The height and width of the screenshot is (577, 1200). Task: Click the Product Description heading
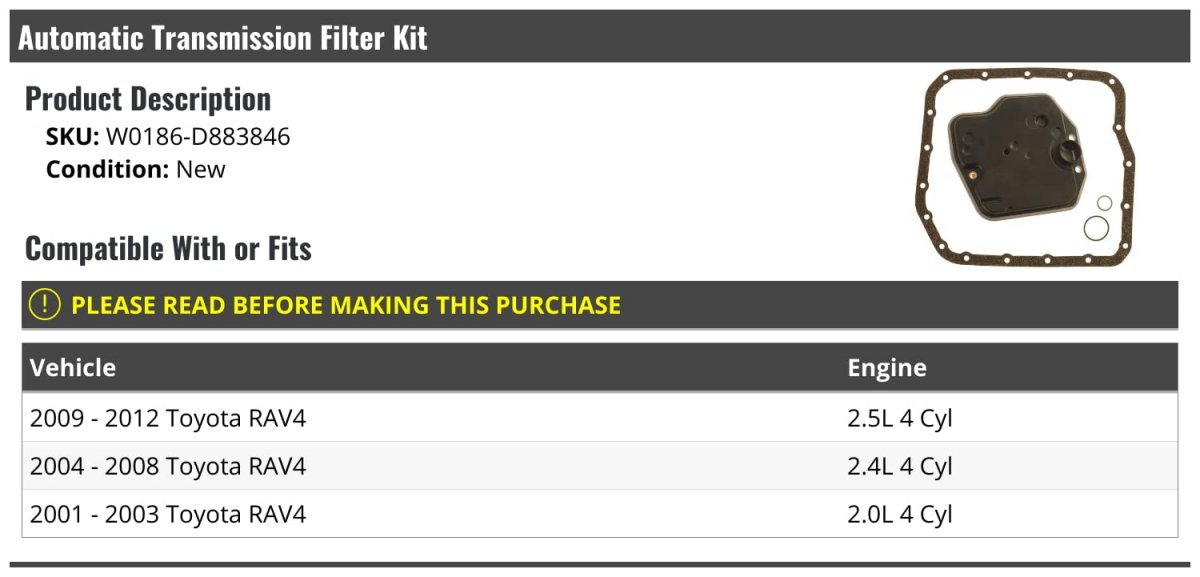click(148, 99)
